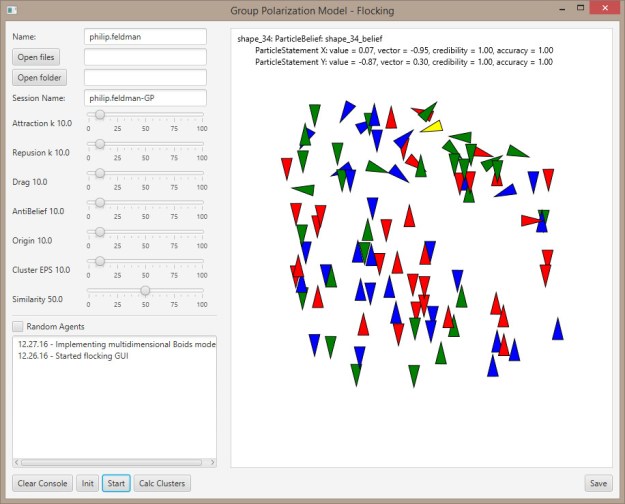Click the Calc Clusters button
This screenshot has width=625, height=504.
pos(161,483)
